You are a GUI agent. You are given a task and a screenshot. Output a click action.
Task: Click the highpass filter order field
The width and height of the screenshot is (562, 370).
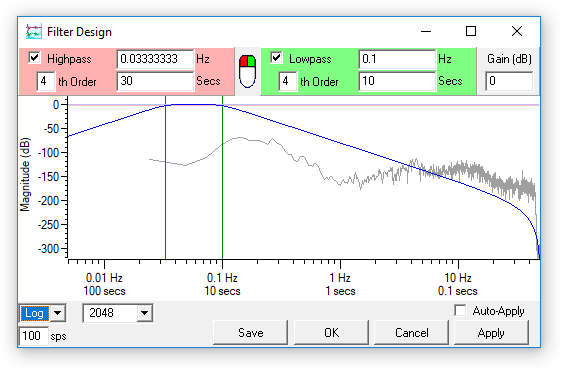[x=46, y=81]
